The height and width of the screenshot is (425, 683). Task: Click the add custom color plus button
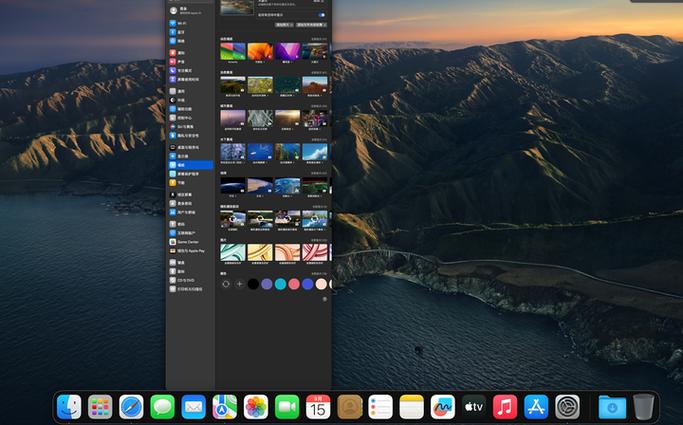point(239,284)
